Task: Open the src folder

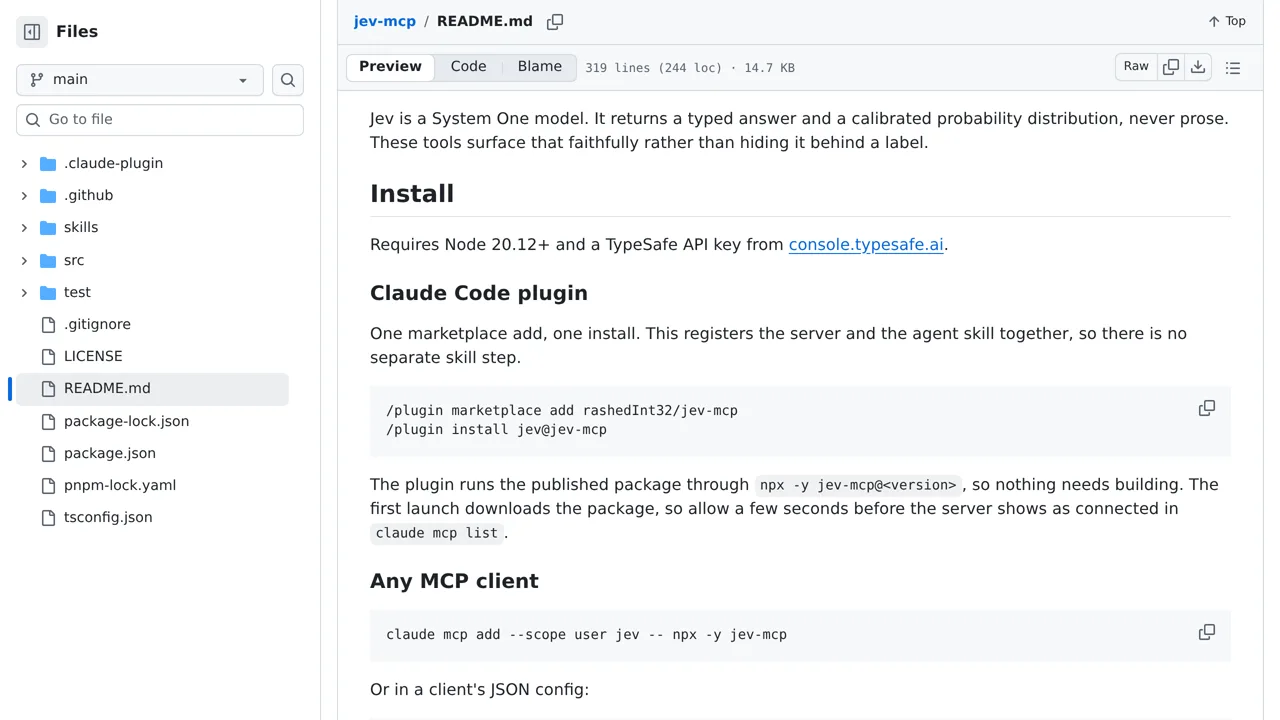Action: 74,261
